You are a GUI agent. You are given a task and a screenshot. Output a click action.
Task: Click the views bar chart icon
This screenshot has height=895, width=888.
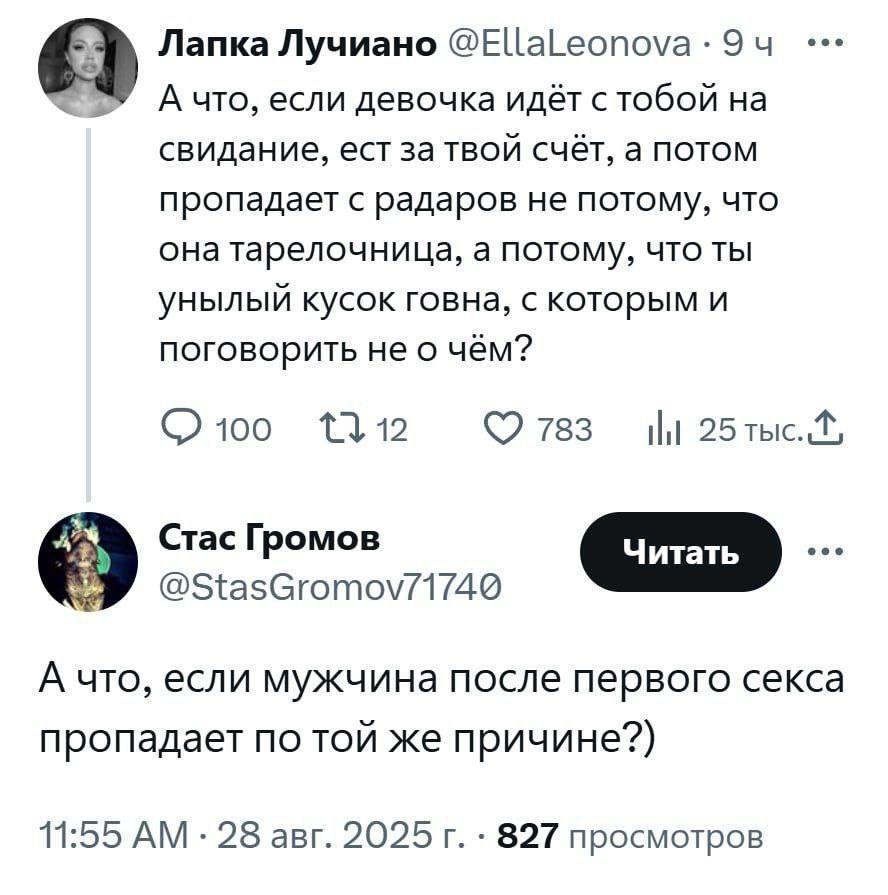[x=663, y=432]
